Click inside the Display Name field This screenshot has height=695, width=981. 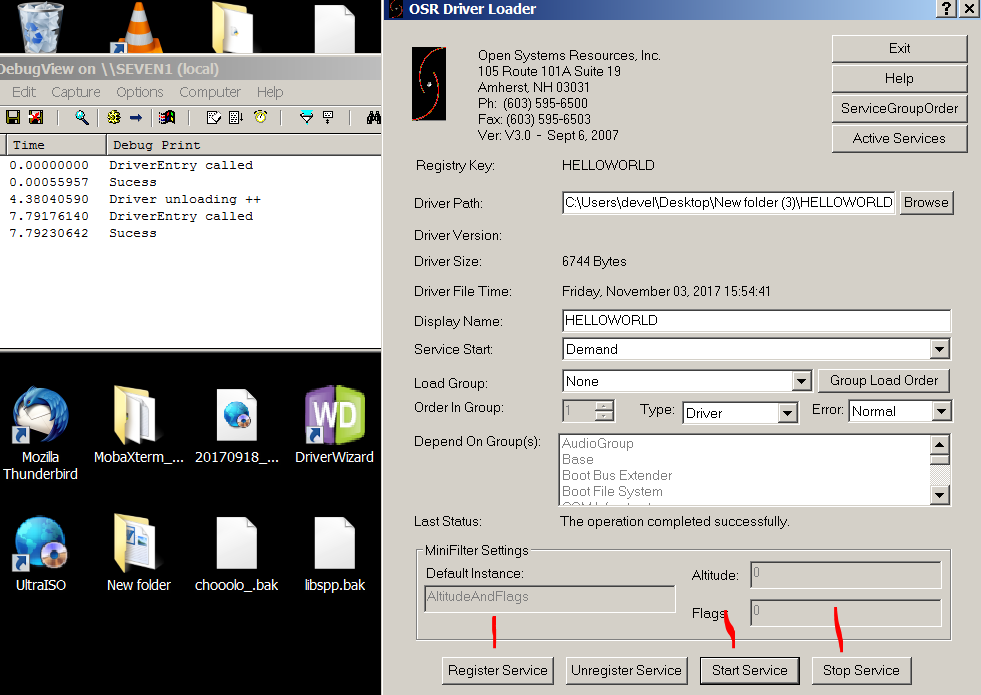[x=756, y=321]
